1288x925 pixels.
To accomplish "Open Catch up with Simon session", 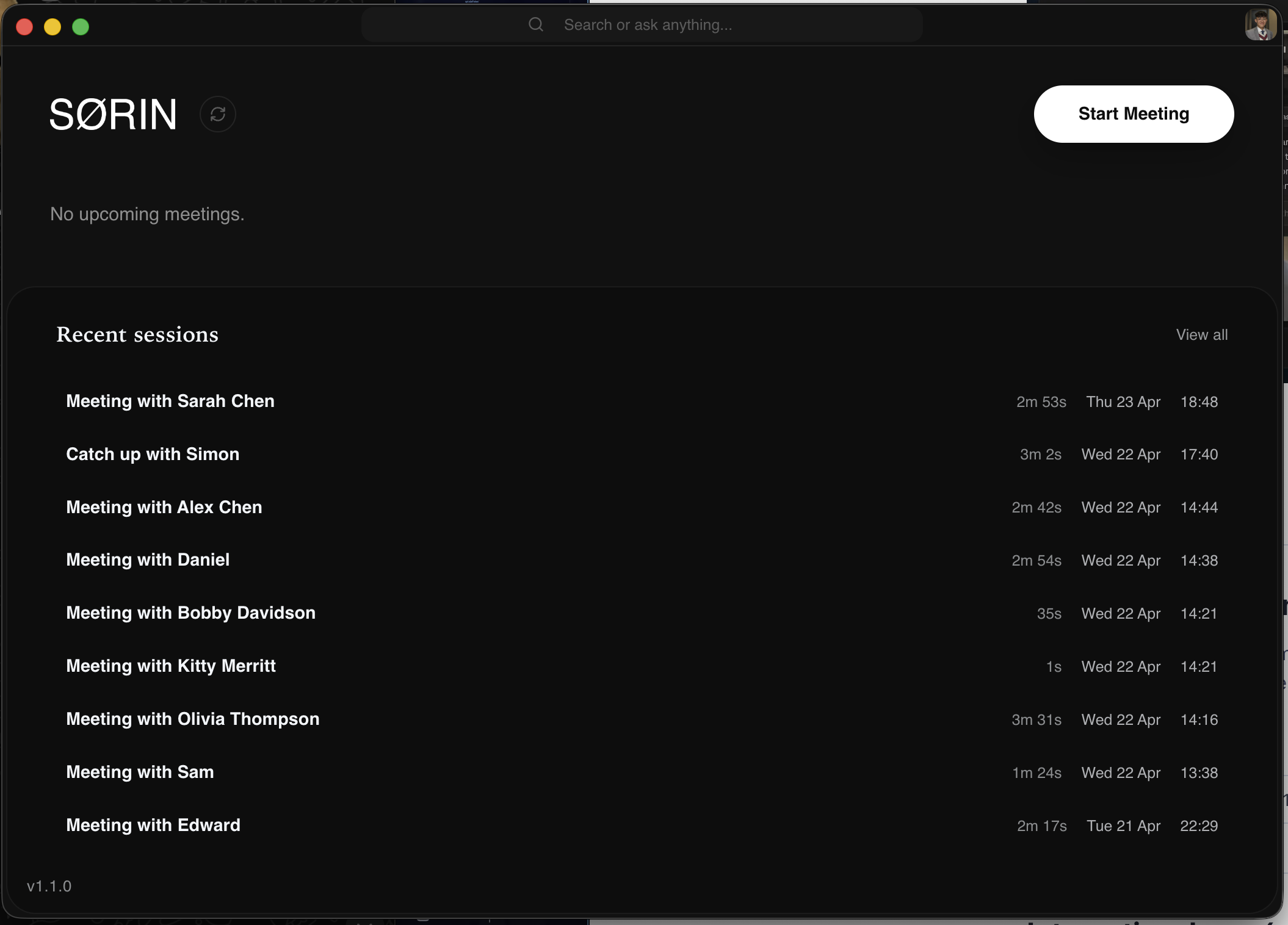I will click(x=153, y=455).
